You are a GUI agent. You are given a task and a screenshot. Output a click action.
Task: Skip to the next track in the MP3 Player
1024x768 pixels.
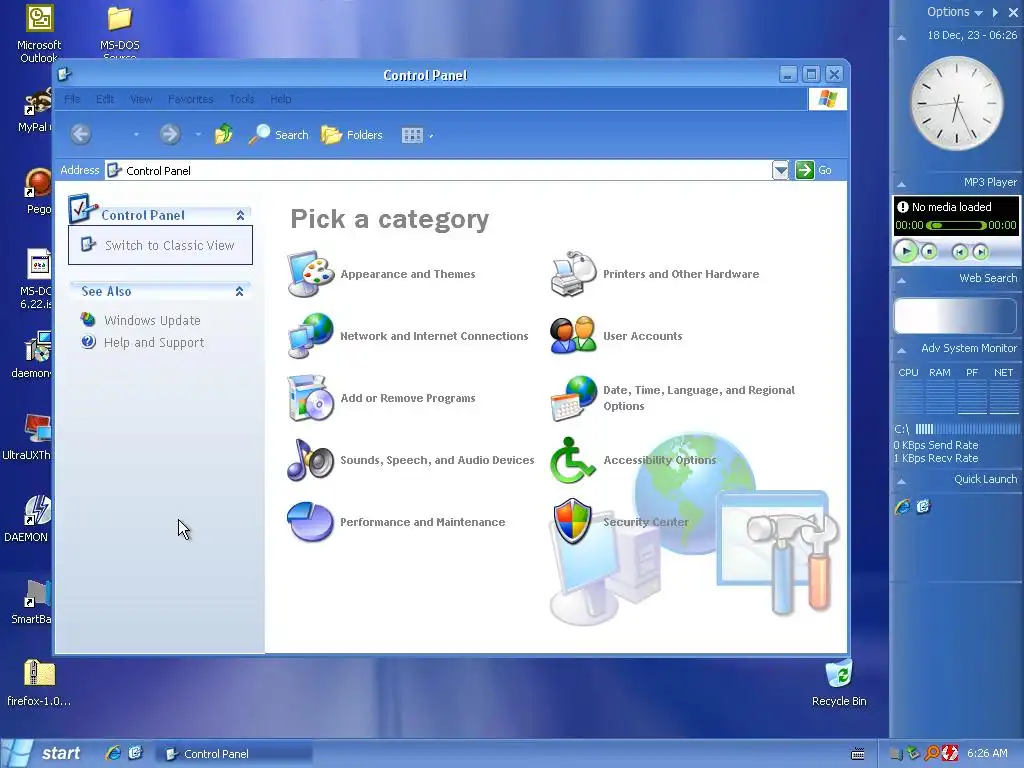tap(980, 252)
